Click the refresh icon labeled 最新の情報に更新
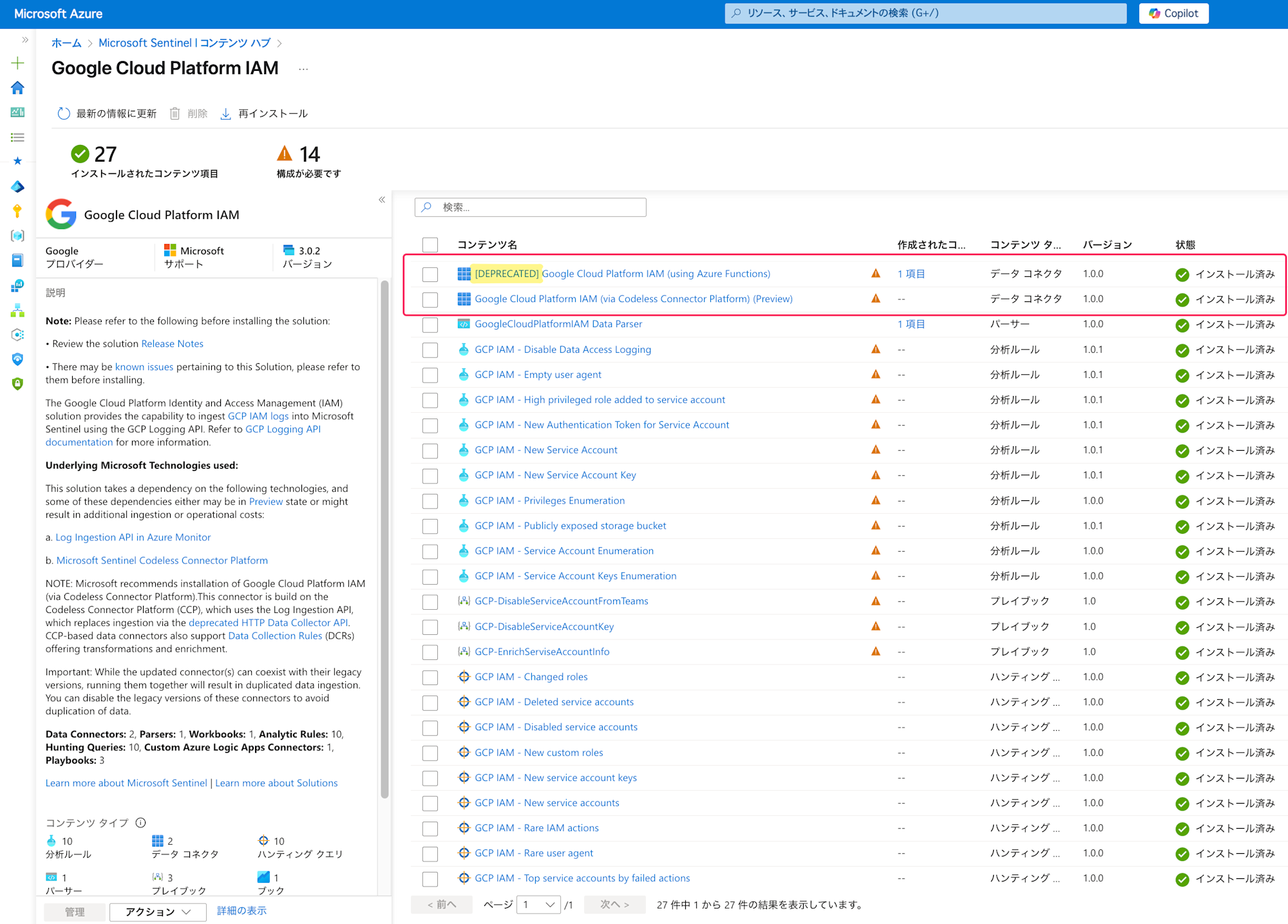 63,114
